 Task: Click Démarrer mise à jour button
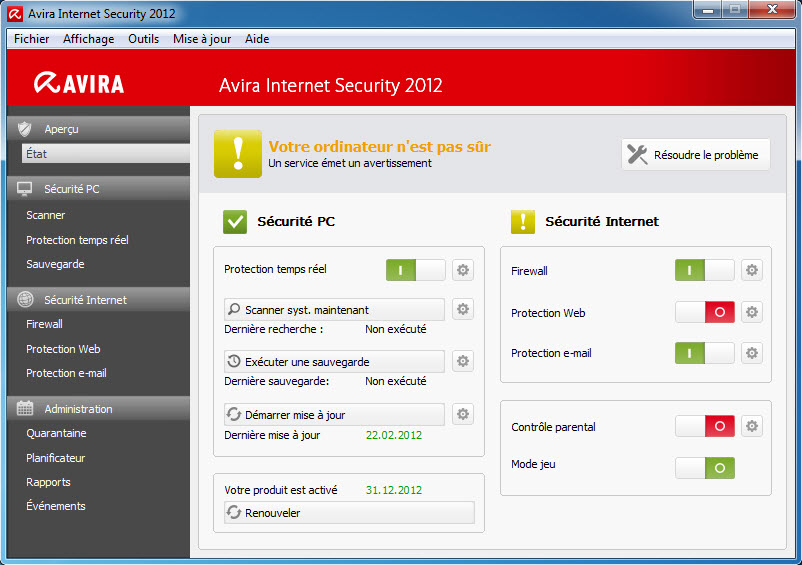[334, 415]
